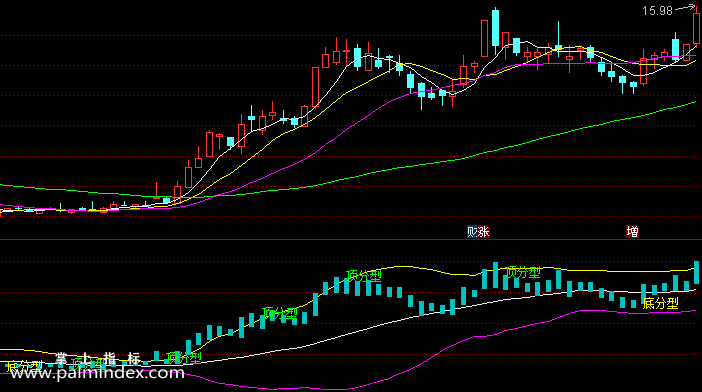Open the red 增 event marker
This screenshot has height=392, width=702.
[x=632, y=232]
